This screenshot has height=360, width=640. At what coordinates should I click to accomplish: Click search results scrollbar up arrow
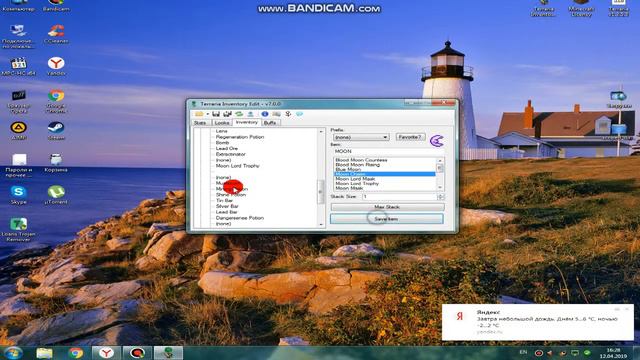[440, 161]
